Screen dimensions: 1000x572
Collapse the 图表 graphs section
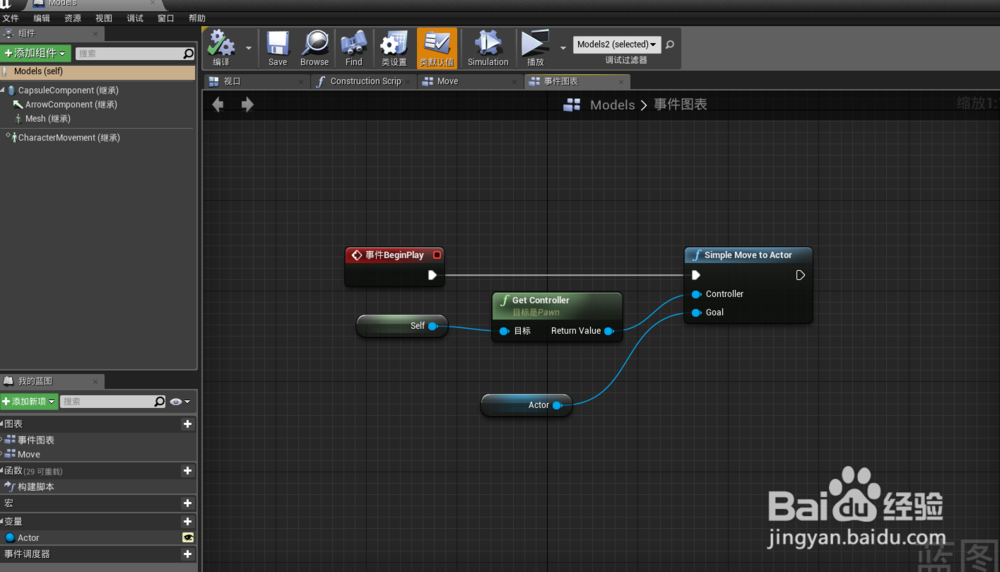[3, 423]
